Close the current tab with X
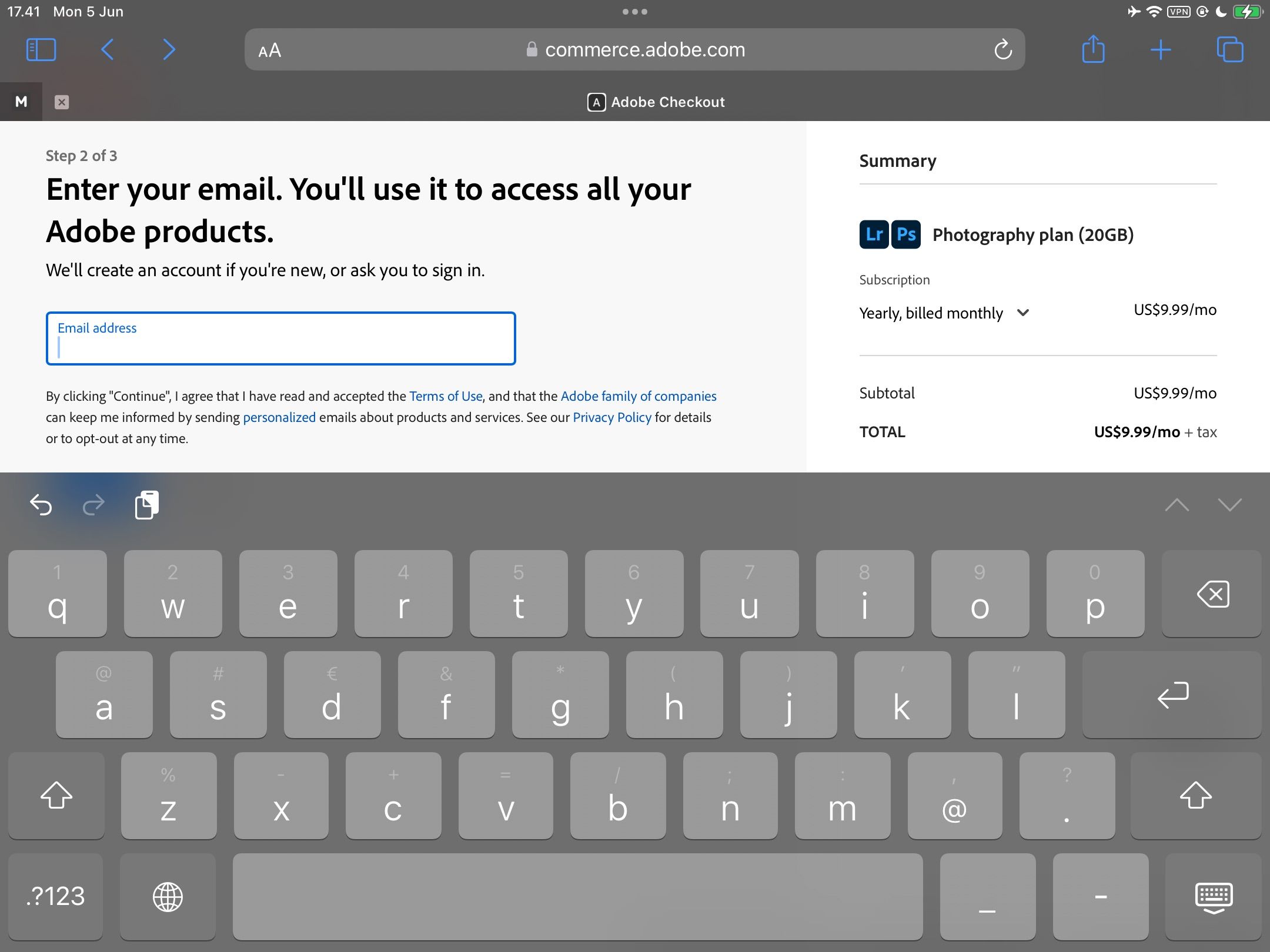The image size is (1270, 952). click(x=62, y=102)
